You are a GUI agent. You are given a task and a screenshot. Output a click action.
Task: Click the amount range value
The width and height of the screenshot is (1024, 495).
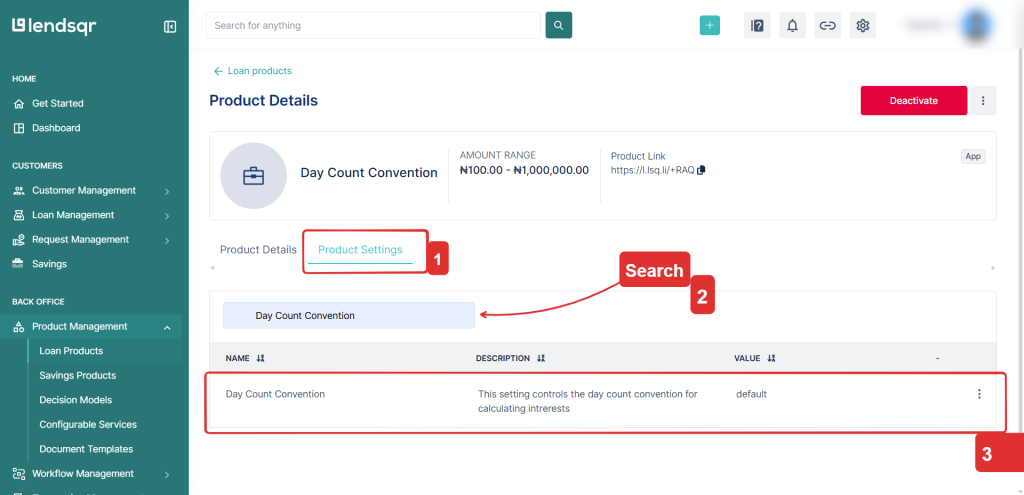point(524,170)
